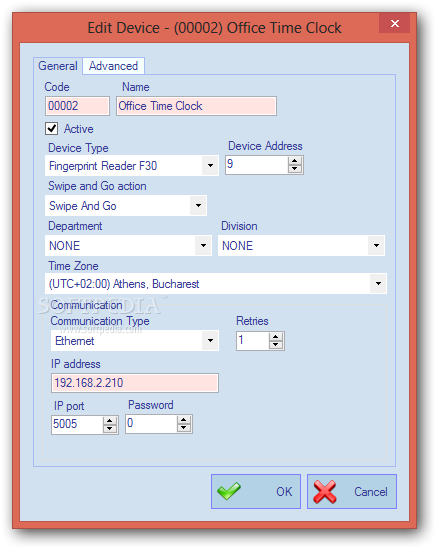Decrease Retries with down arrow

[x=276, y=345]
